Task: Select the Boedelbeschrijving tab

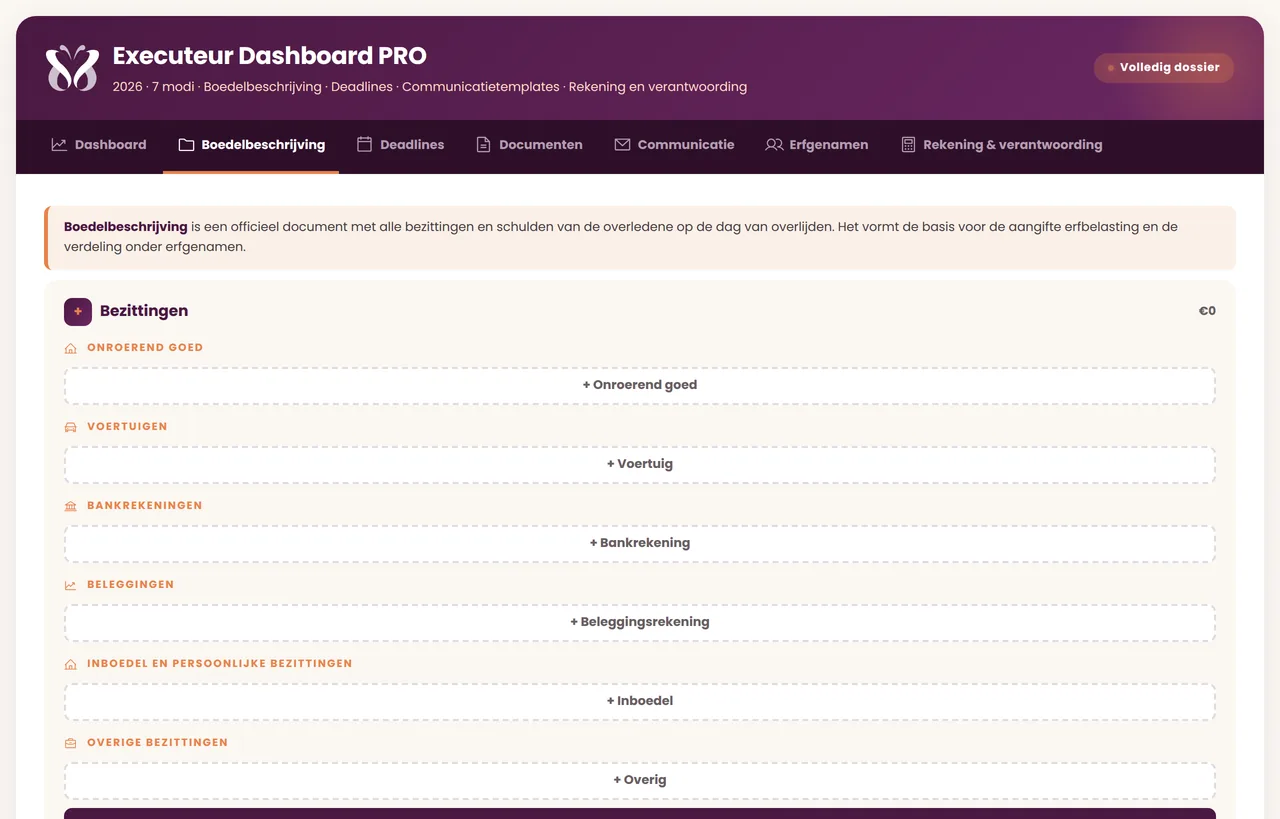Action: click(x=251, y=145)
